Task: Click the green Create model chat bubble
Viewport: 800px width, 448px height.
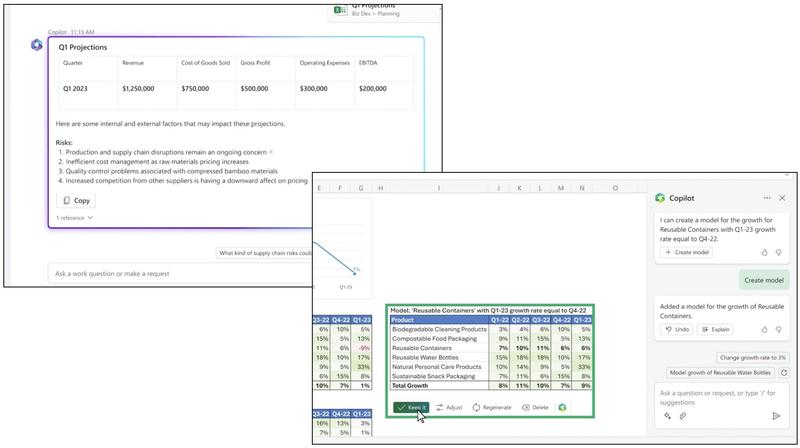Action: point(764,280)
